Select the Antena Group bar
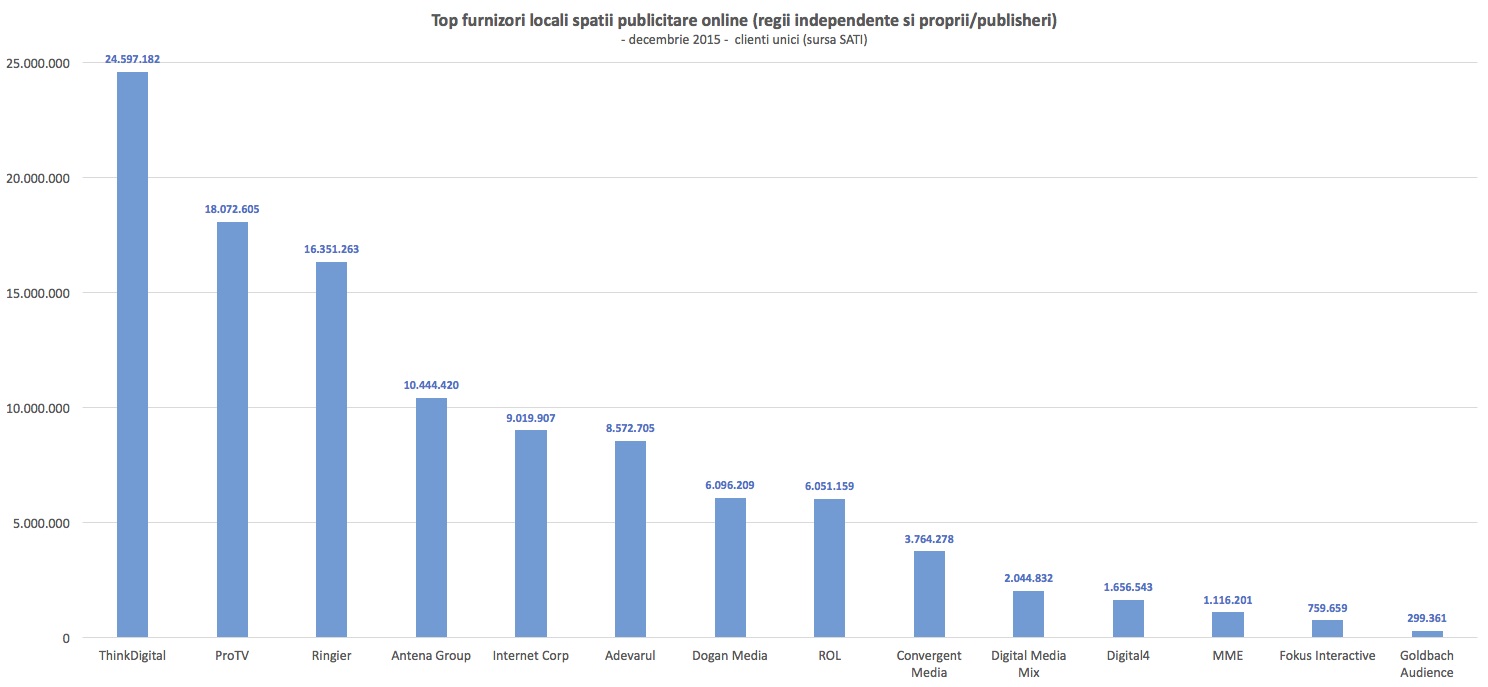 click(431, 517)
